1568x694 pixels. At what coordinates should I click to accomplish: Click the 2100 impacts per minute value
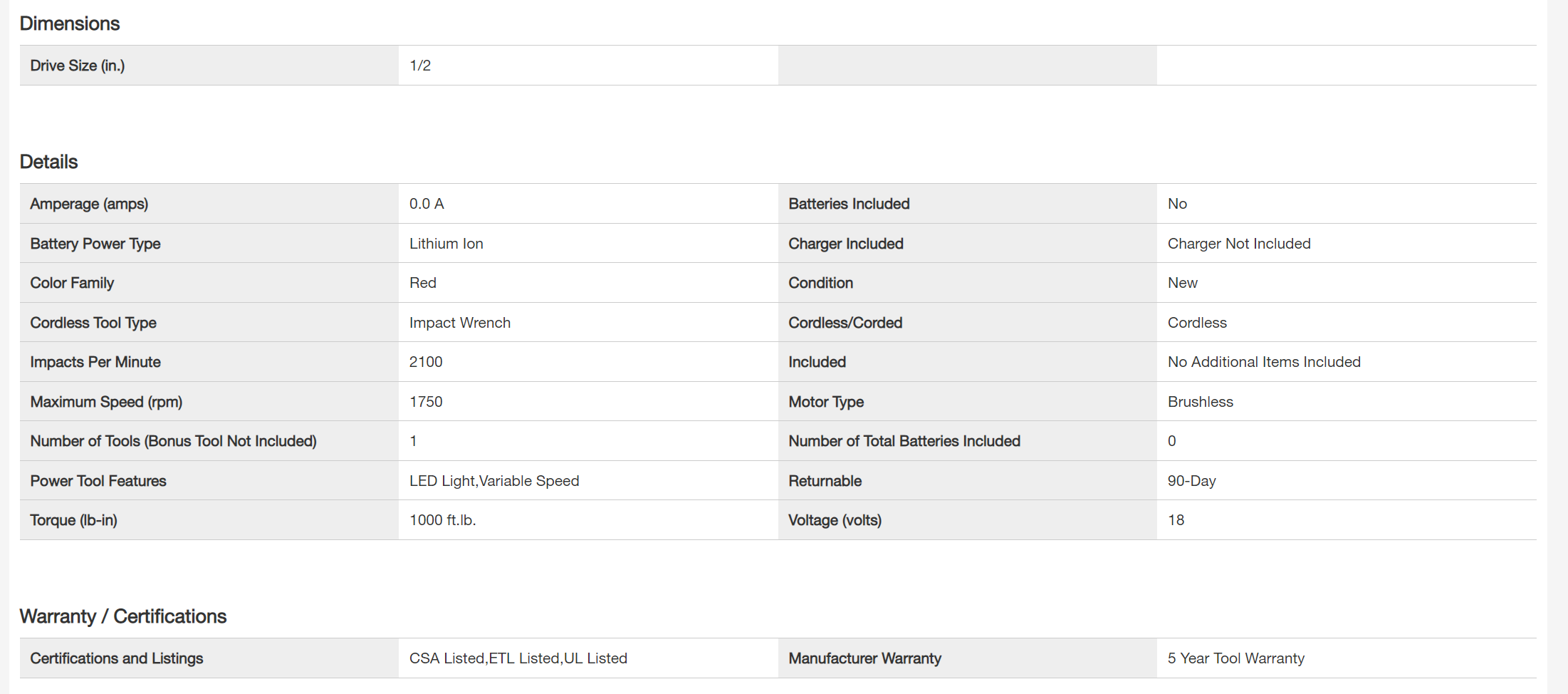click(x=425, y=362)
